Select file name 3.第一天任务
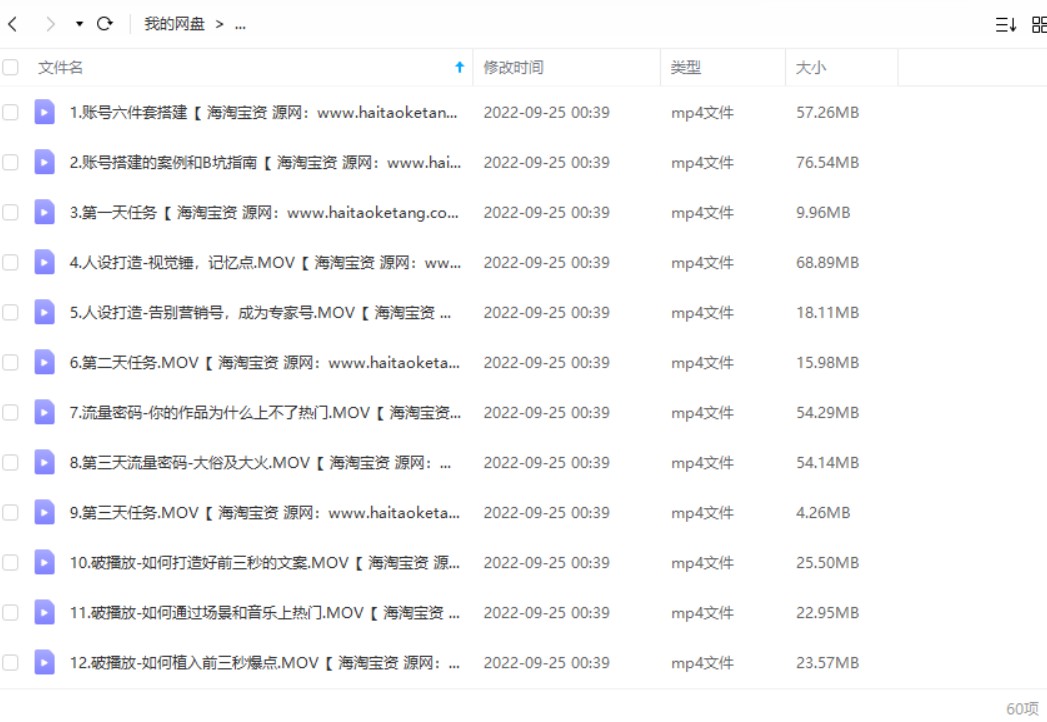1047x722 pixels. [x=264, y=212]
